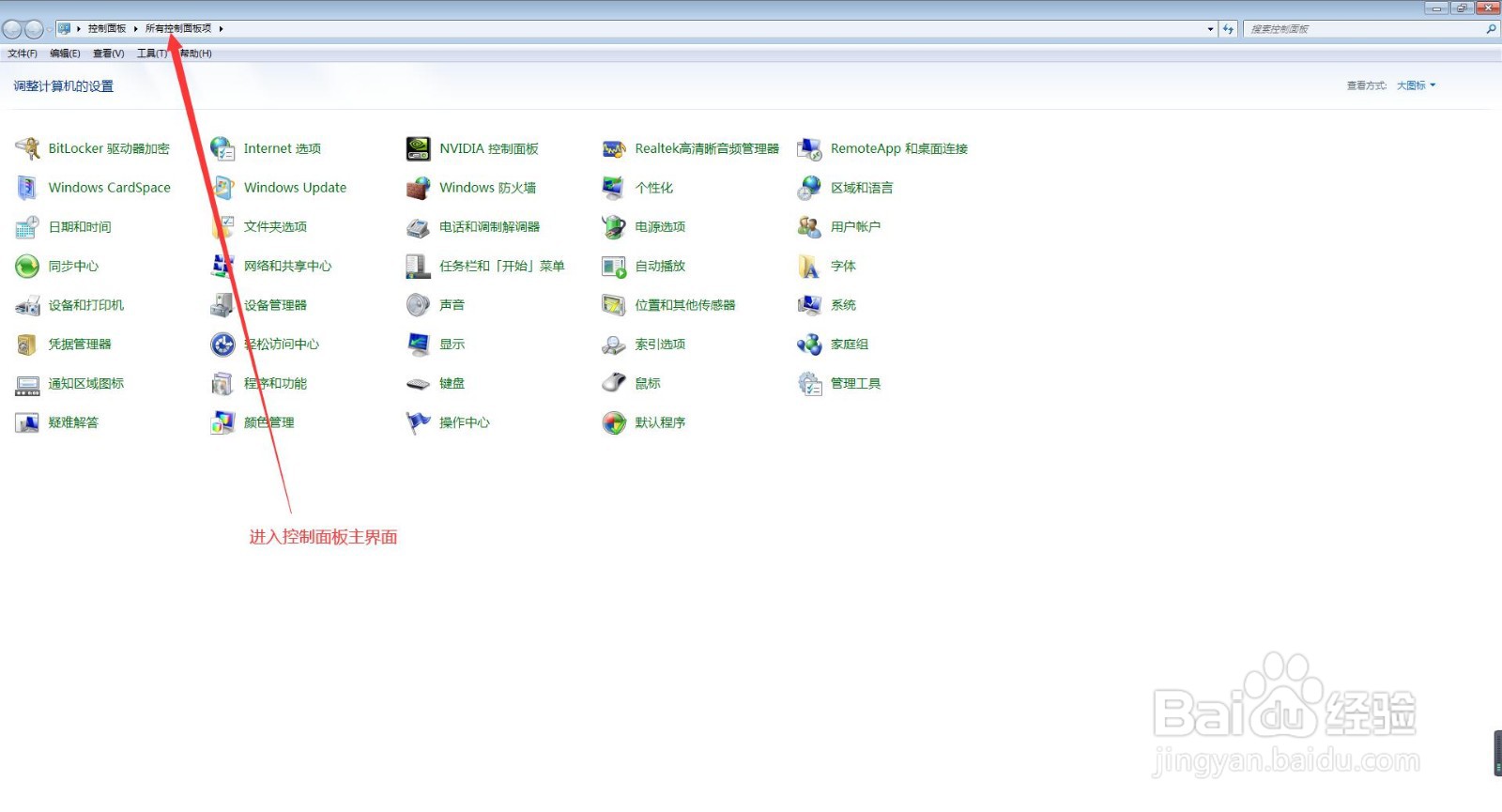Click the 系统 computer icon
Image resolution: width=1502 pixels, height=812 pixels.
[809, 305]
